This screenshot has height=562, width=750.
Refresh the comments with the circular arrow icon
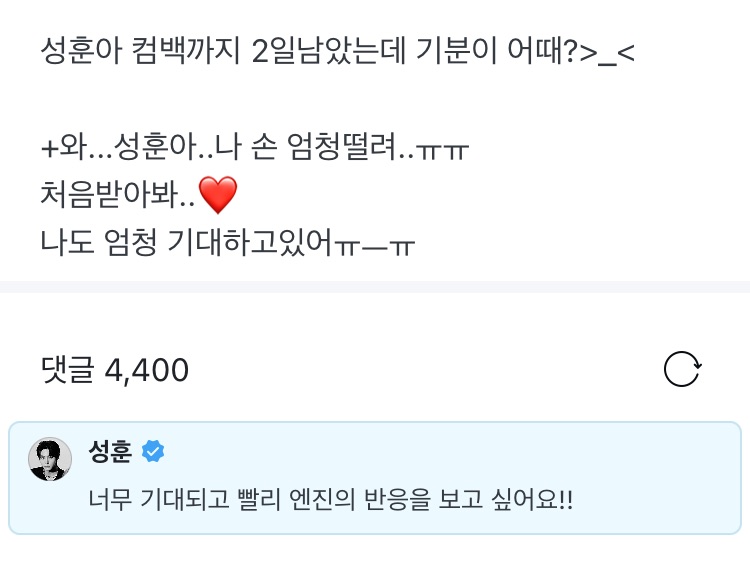pos(683,369)
